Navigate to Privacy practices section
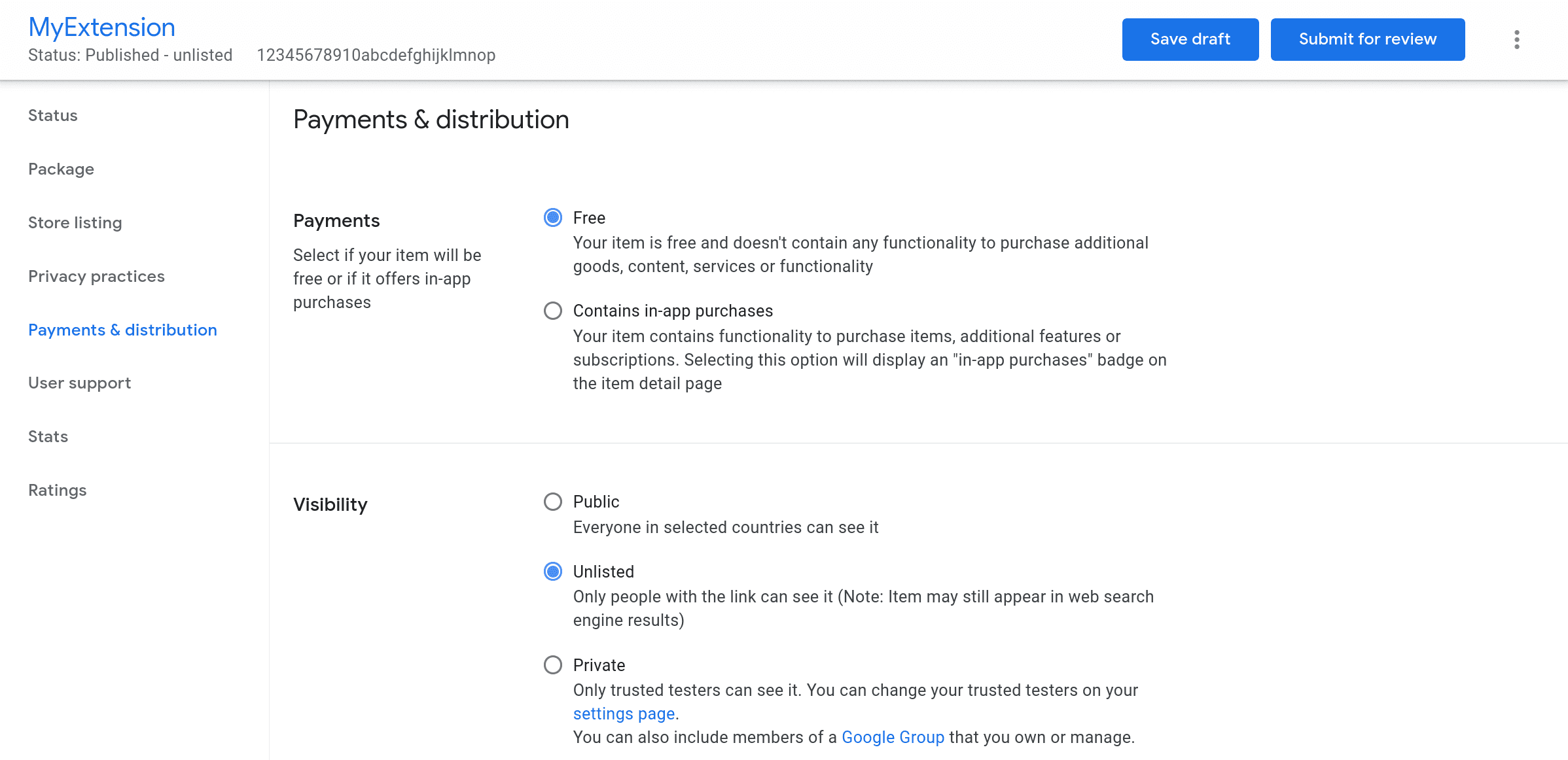The height and width of the screenshot is (760, 1568). coord(97,276)
